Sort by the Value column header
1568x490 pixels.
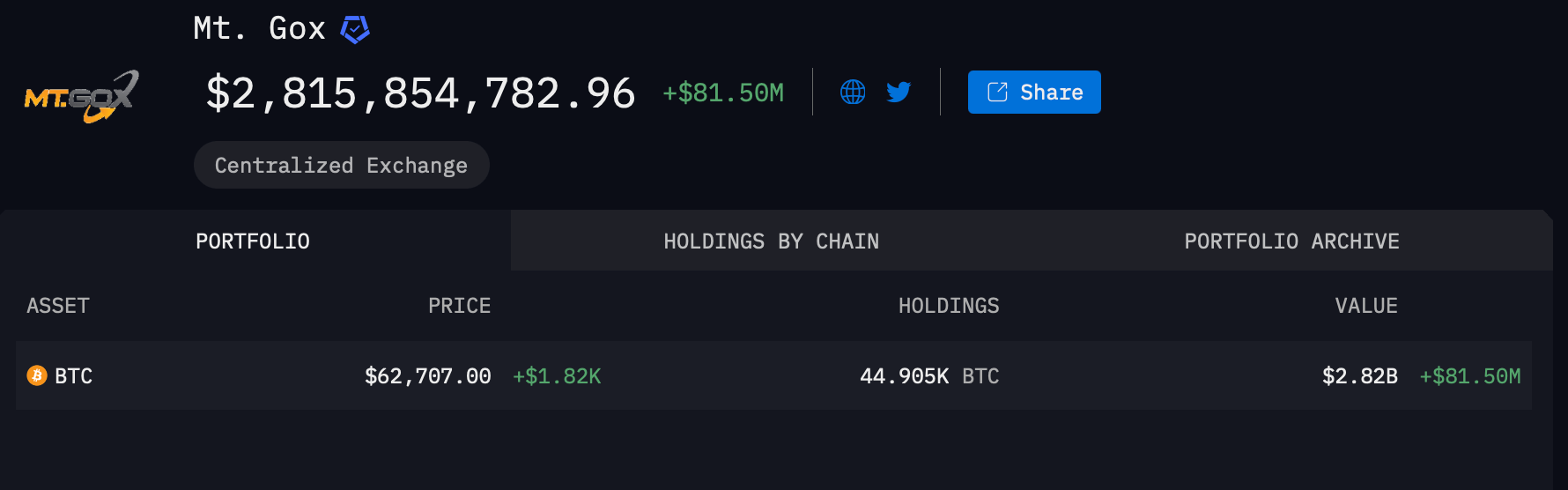coord(1366,306)
